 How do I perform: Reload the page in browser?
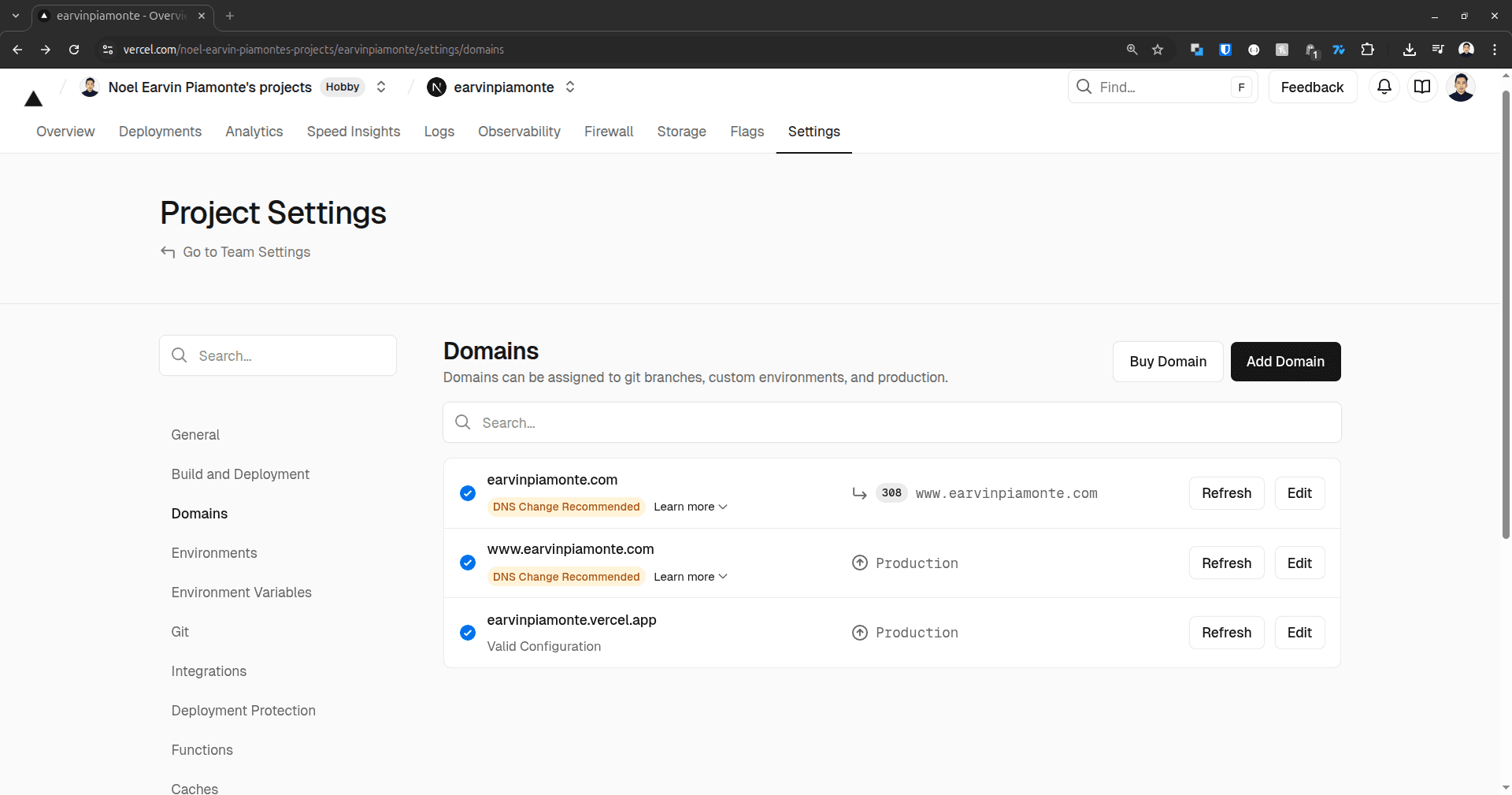pyautogui.click(x=74, y=50)
